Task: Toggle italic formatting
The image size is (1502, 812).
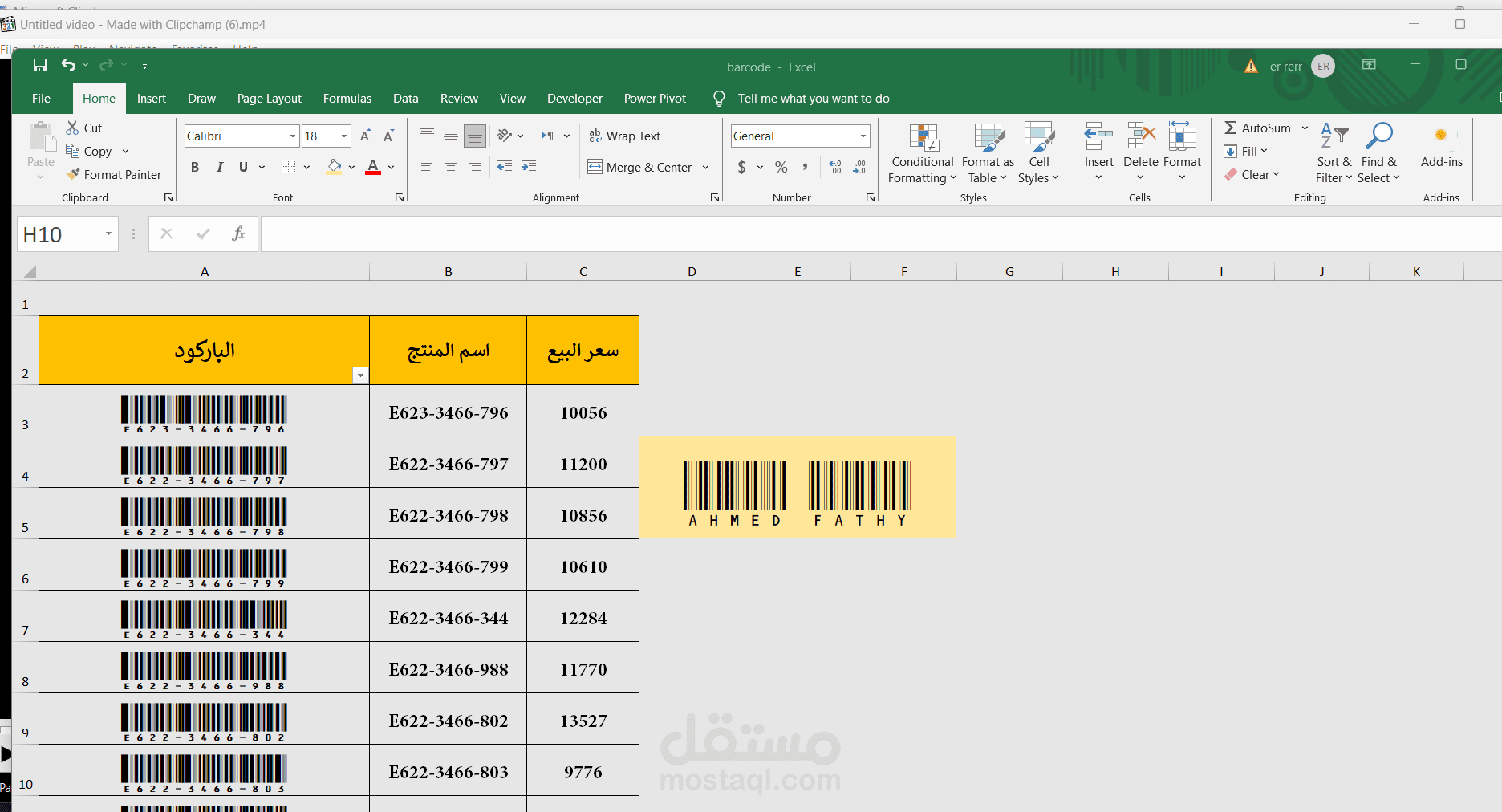Action: coord(219,167)
